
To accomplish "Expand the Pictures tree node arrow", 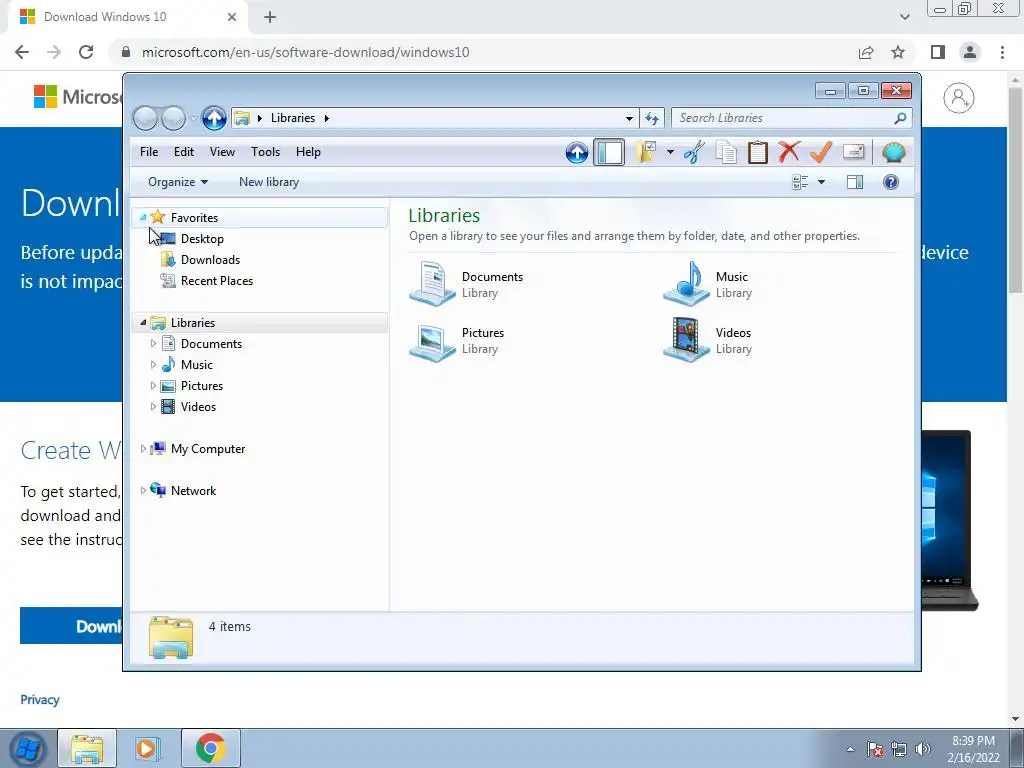I will click(153, 385).
